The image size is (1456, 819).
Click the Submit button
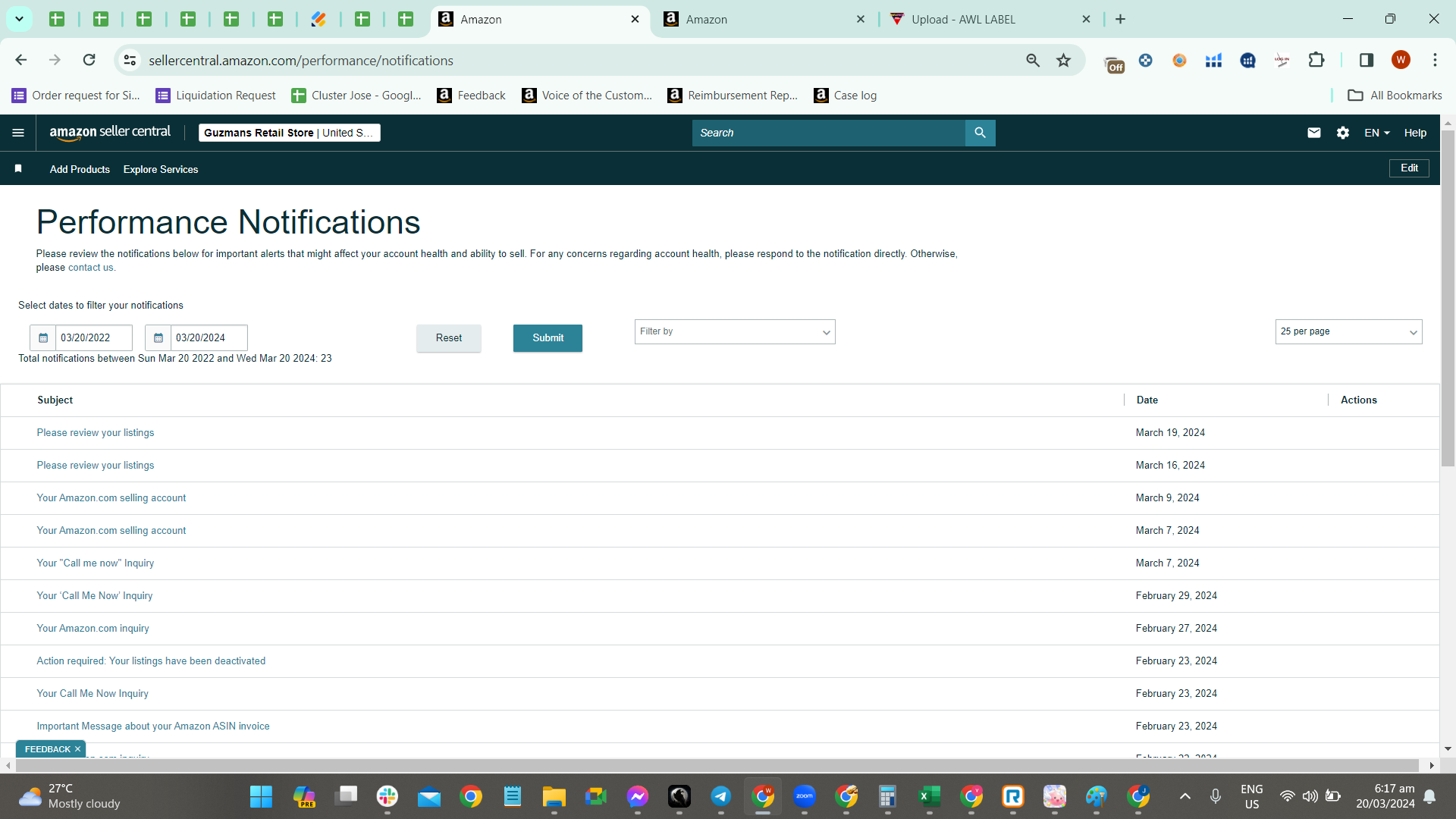pos(548,338)
